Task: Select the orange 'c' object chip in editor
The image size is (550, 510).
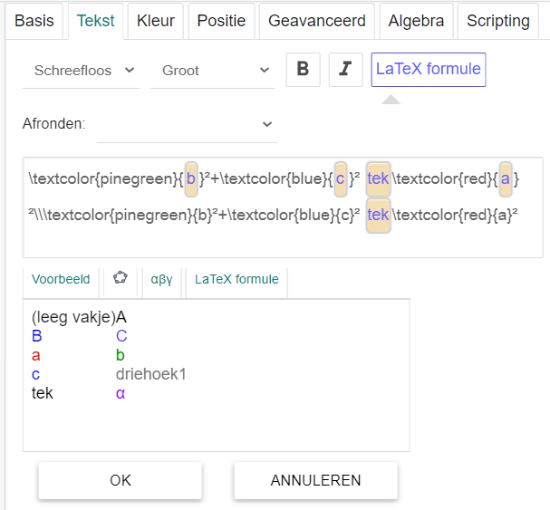Action: (x=341, y=179)
